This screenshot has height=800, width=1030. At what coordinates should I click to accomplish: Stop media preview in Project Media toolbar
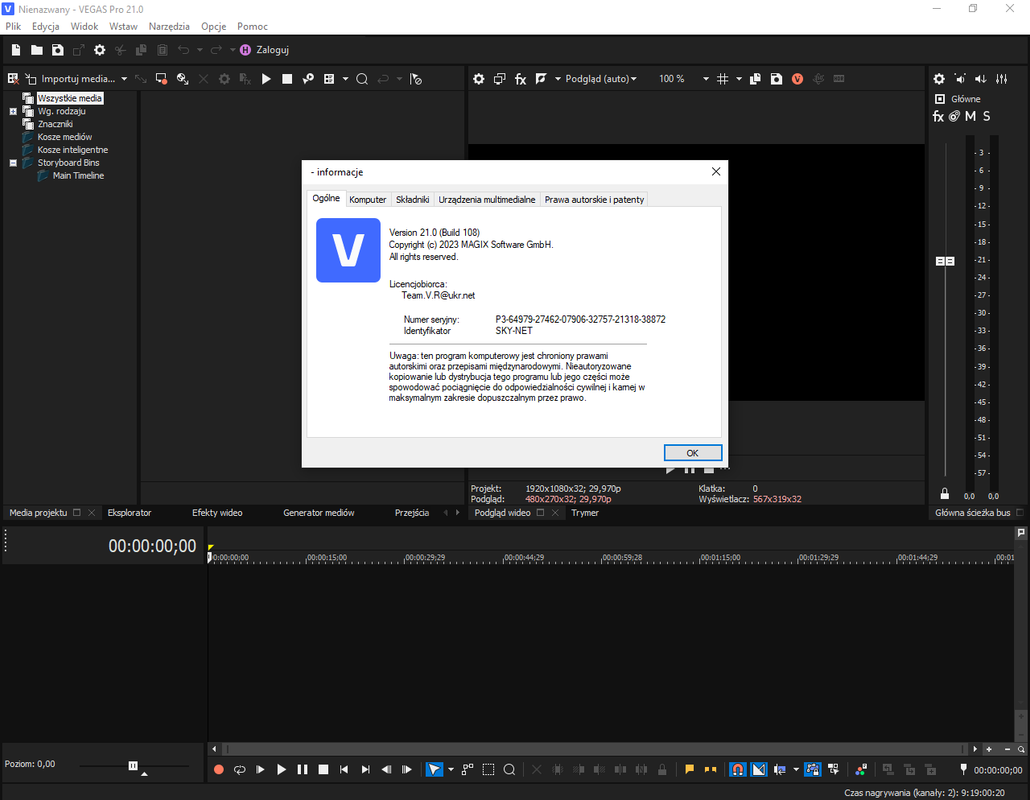(287, 79)
